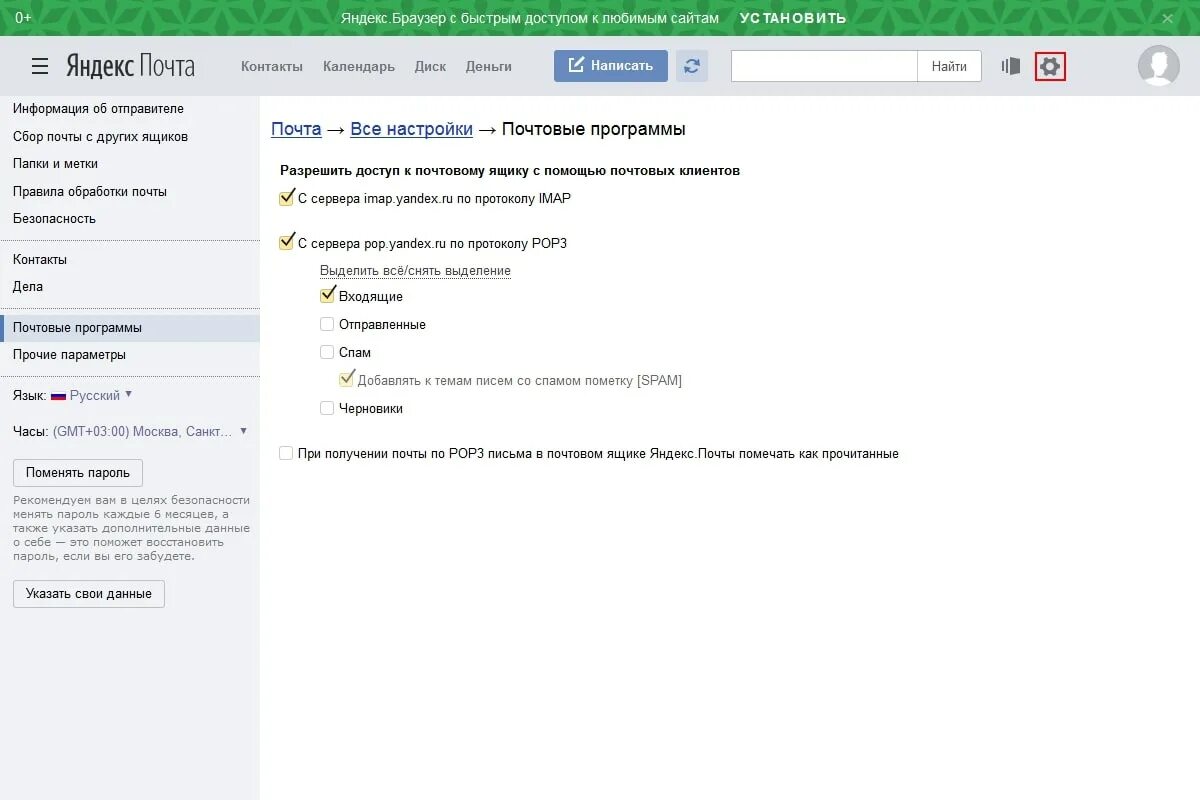Open Правила обработки почты settings

(90, 191)
